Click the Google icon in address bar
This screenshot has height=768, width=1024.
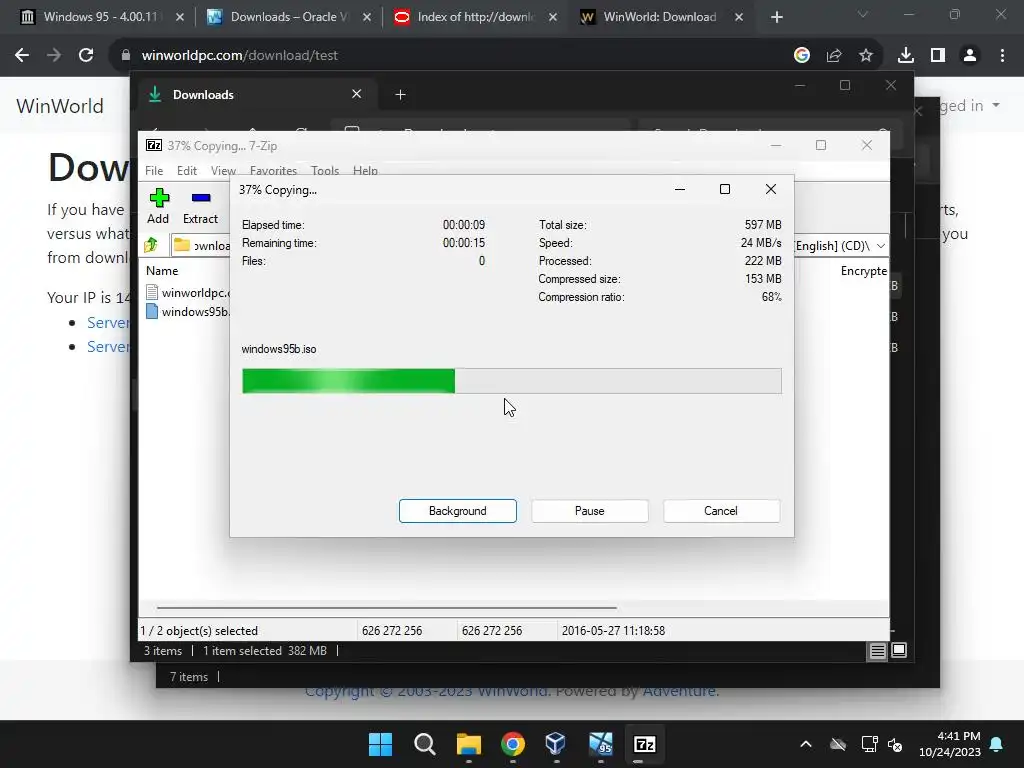coord(802,56)
